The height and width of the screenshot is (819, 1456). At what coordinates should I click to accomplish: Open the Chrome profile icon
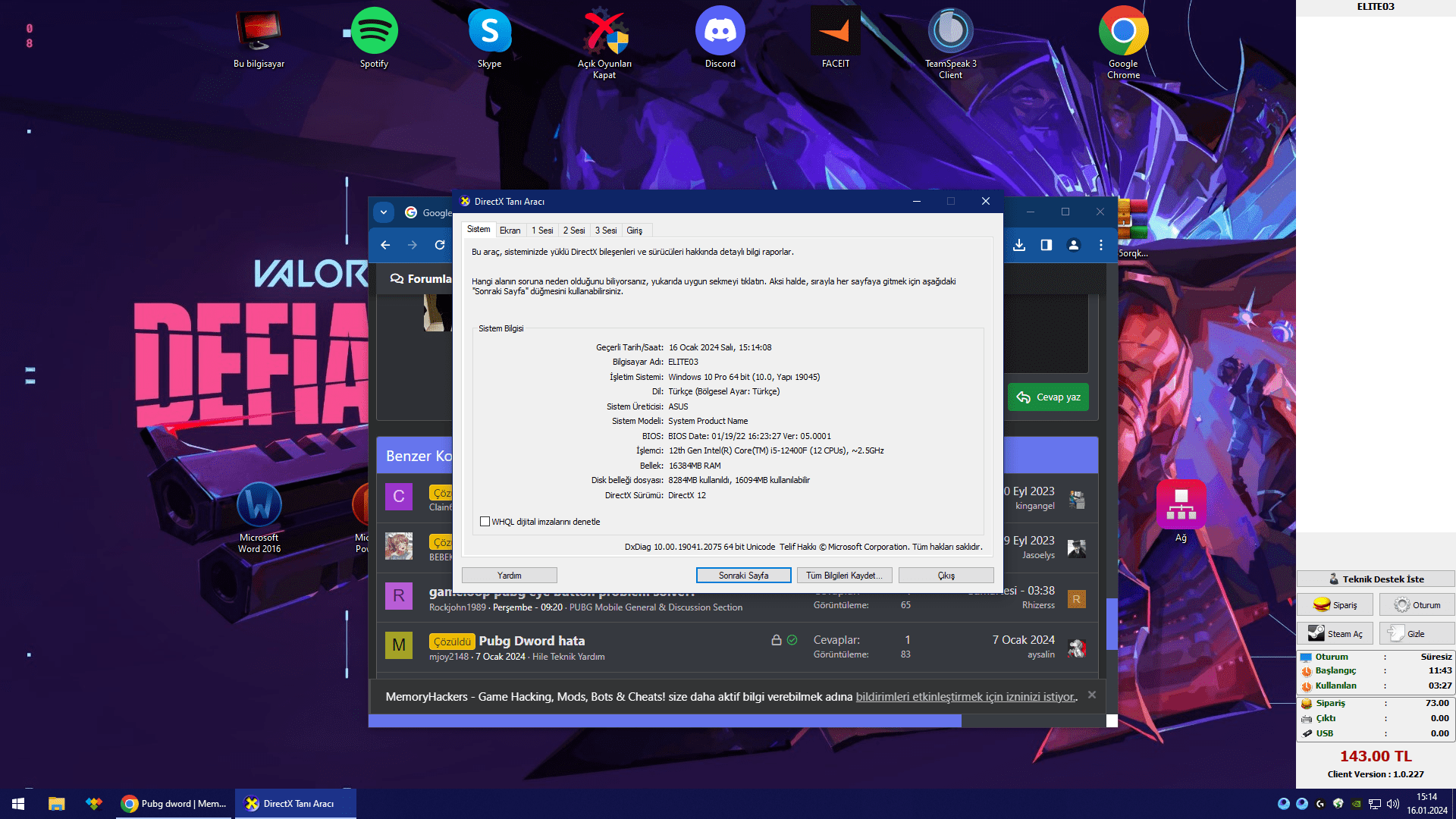point(1074,245)
